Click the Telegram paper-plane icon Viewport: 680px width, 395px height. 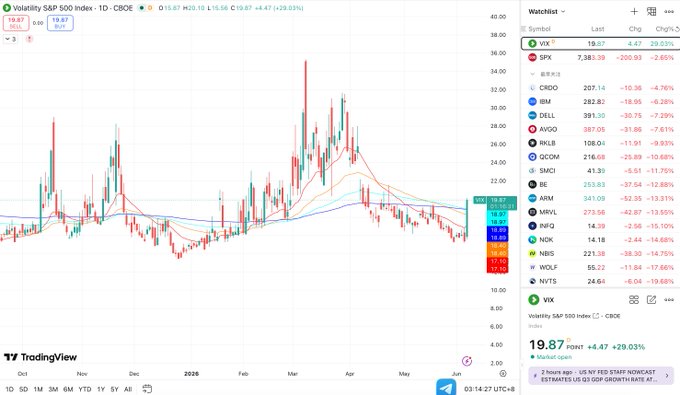446,388
